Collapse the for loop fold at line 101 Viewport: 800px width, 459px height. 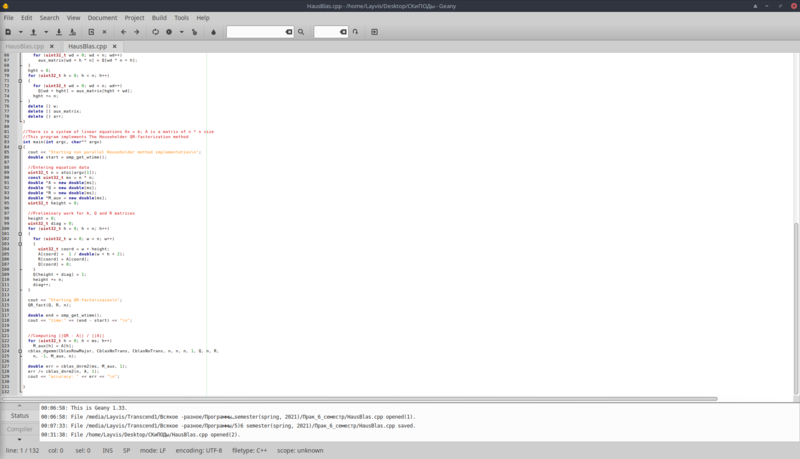click(20, 234)
